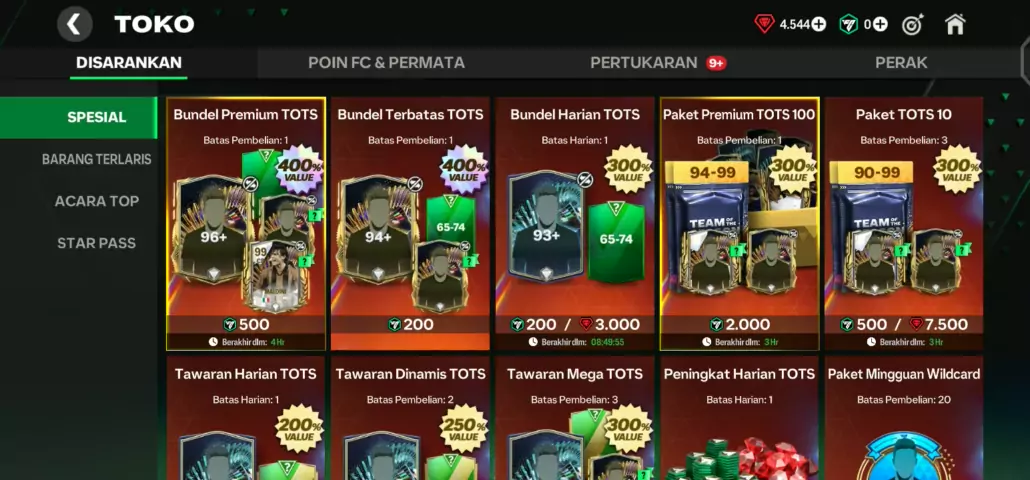1030x480 pixels.
Task: Open the Bundel Harian TOTS offer card
Action: pyautogui.click(x=575, y=223)
